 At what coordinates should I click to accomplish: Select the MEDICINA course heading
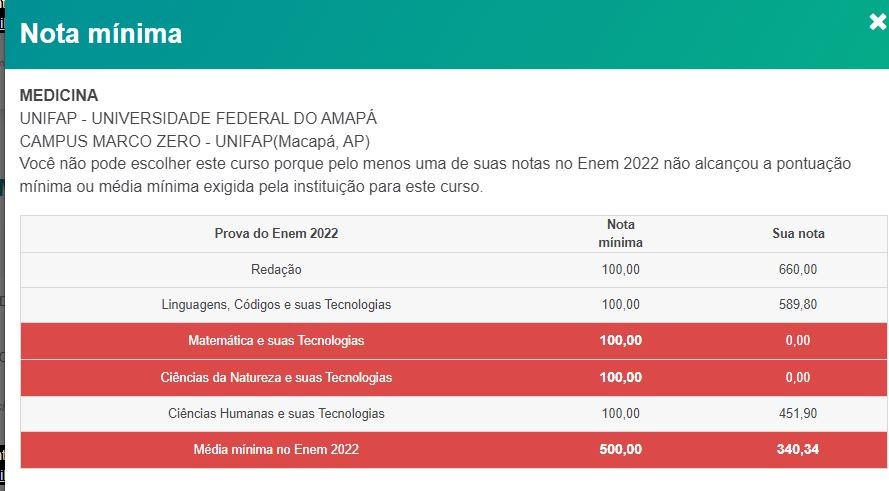[59, 96]
